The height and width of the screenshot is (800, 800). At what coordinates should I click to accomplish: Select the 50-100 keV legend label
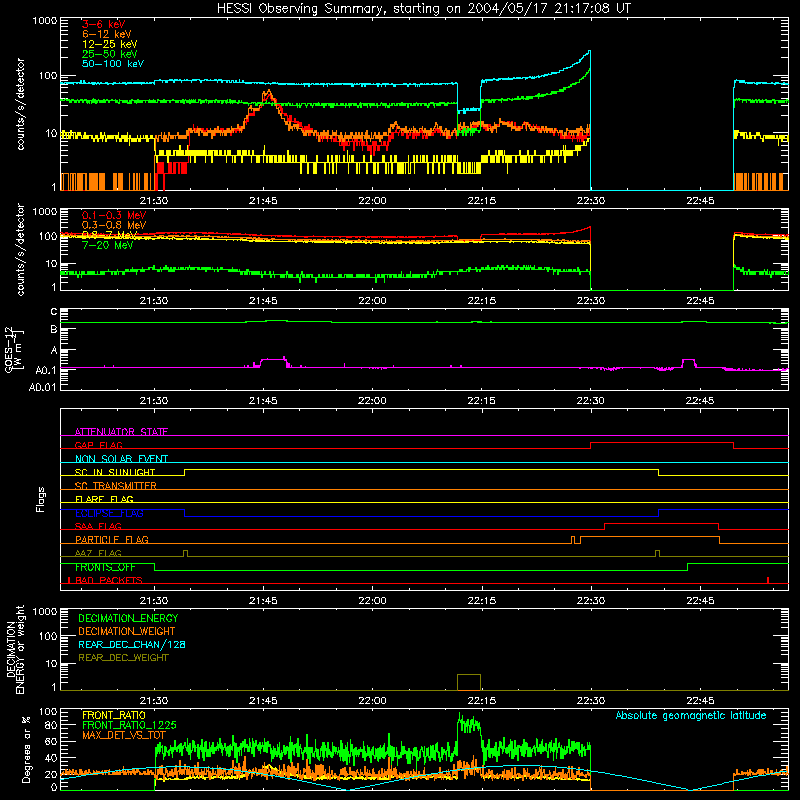(x=113, y=64)
